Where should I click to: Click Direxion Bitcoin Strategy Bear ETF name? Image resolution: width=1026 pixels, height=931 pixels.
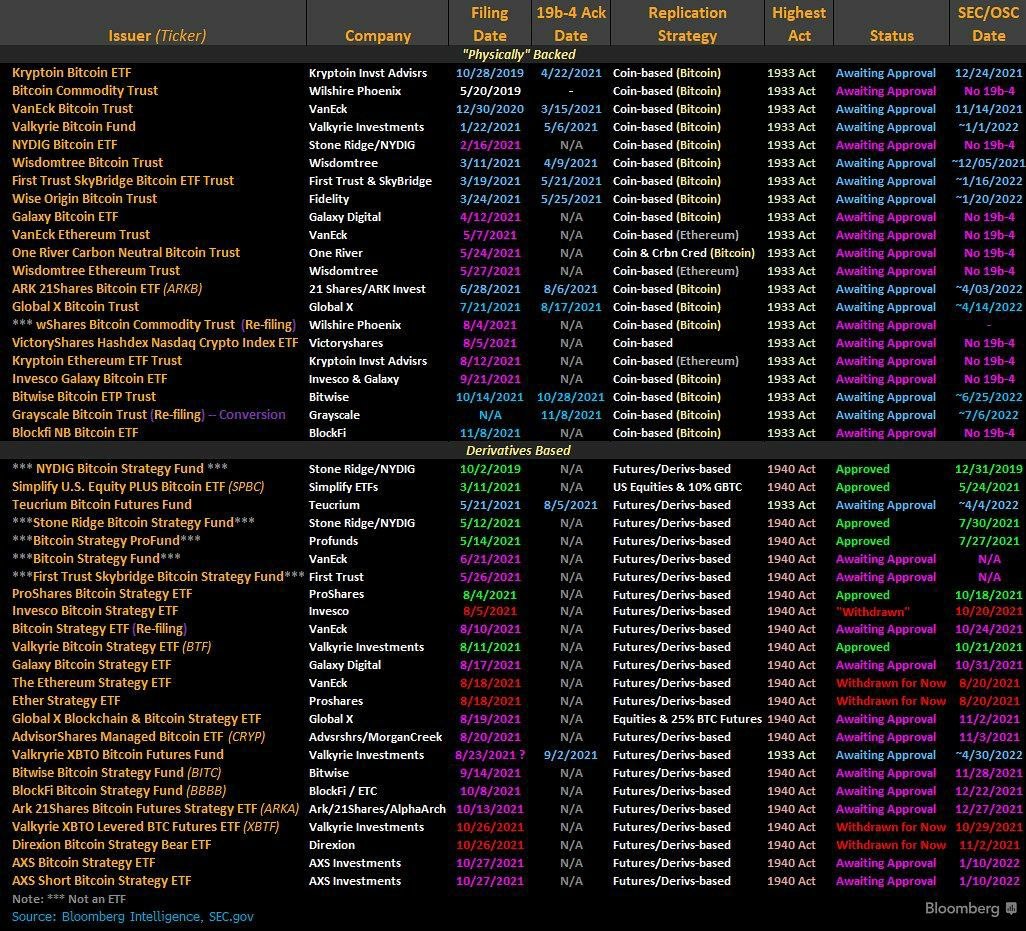111,845
